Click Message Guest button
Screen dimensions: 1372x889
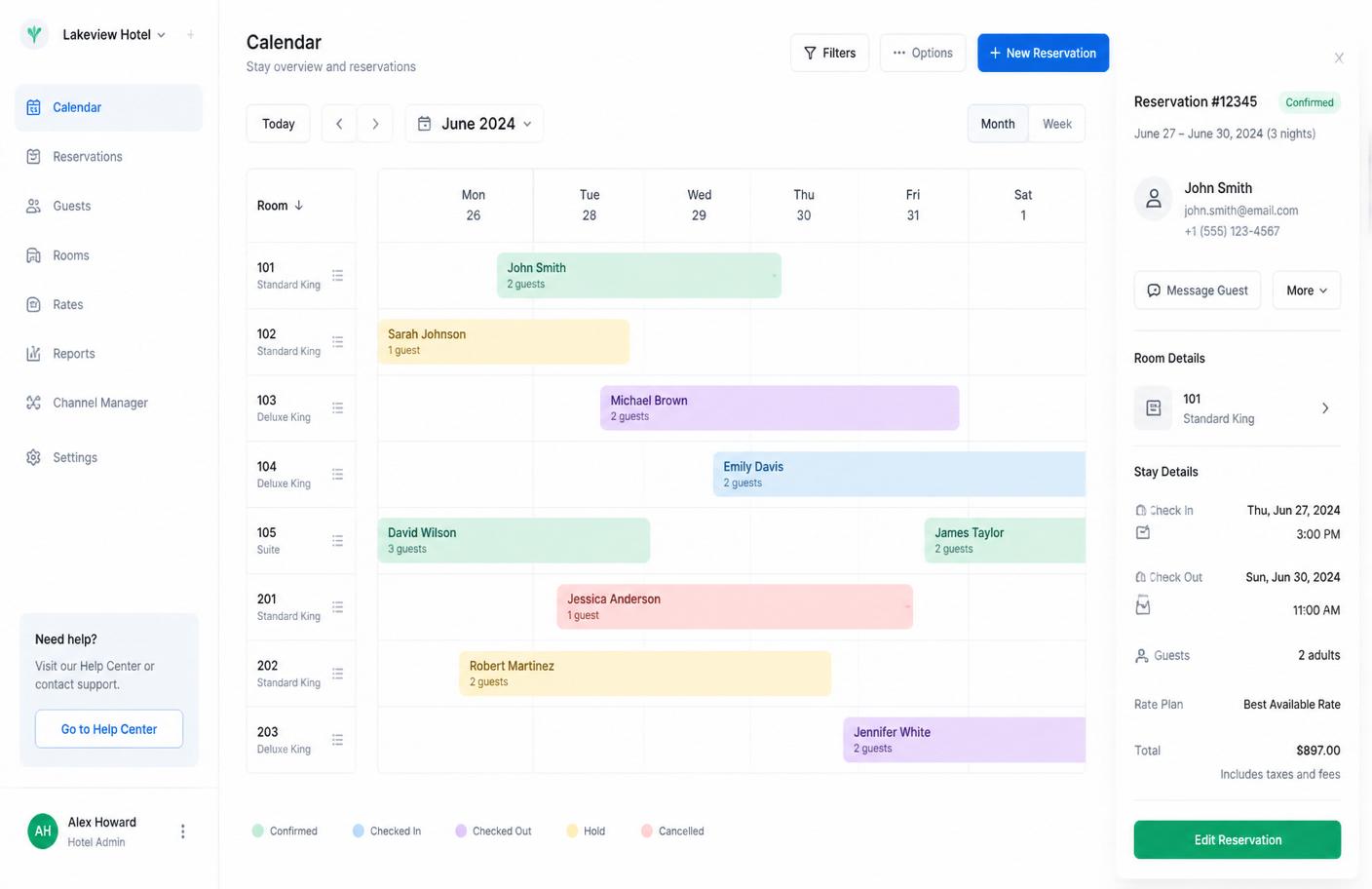[1198, 290]
